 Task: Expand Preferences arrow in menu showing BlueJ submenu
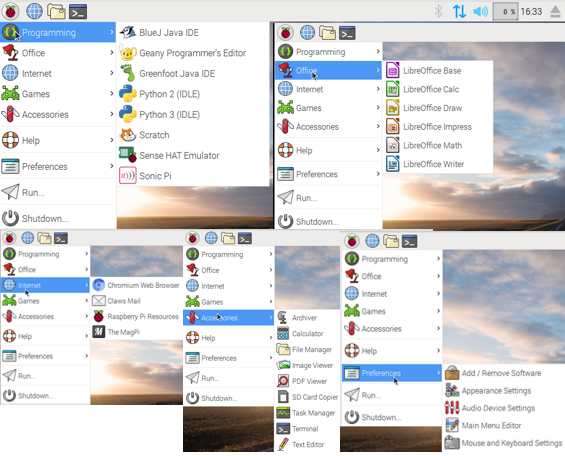(112, 166)
